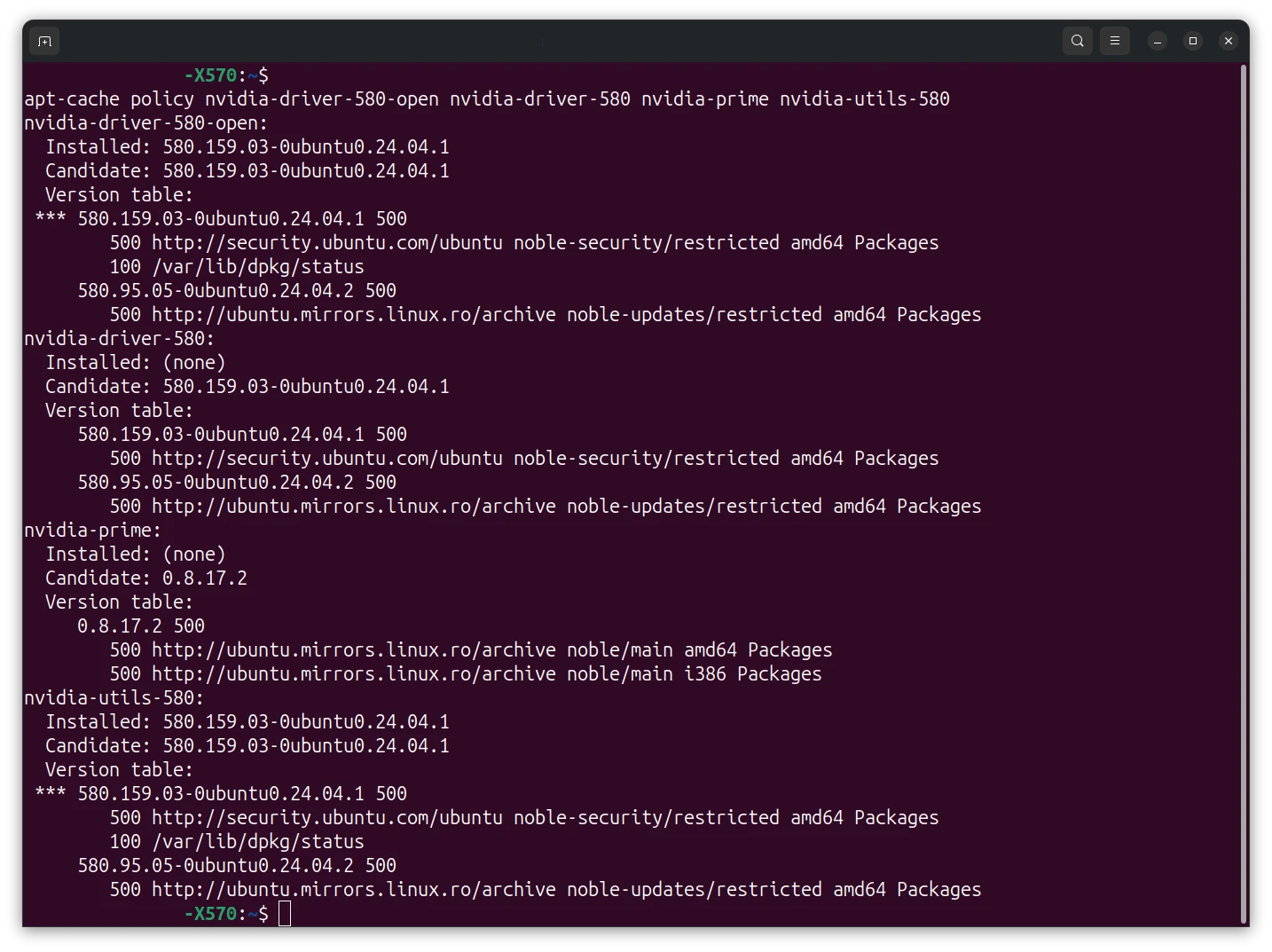1272x952 pixels.
Task: Minimize the terminal window
Action: (1158, 41)
